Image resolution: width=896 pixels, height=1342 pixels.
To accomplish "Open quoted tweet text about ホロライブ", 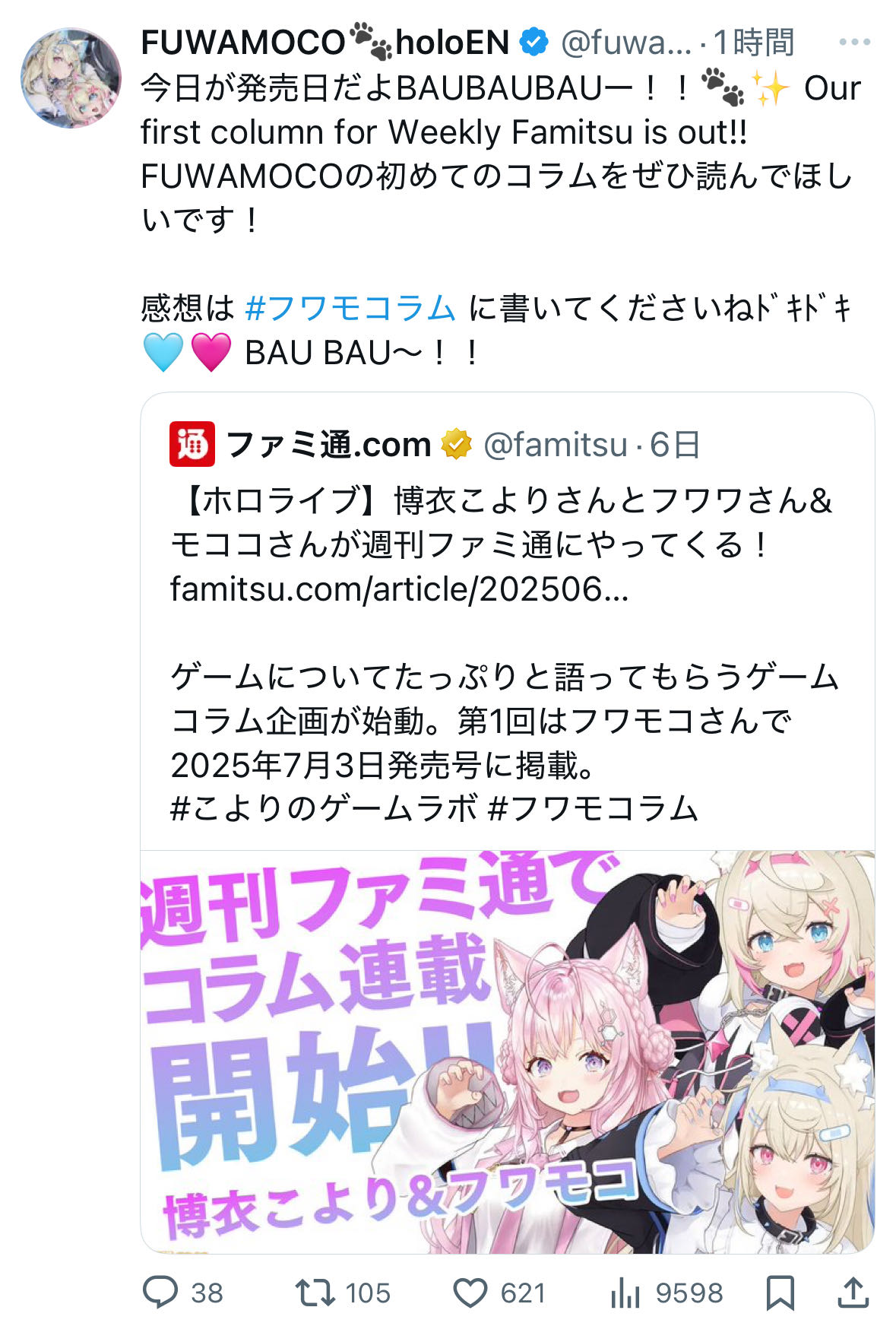I will pos(502,524).
